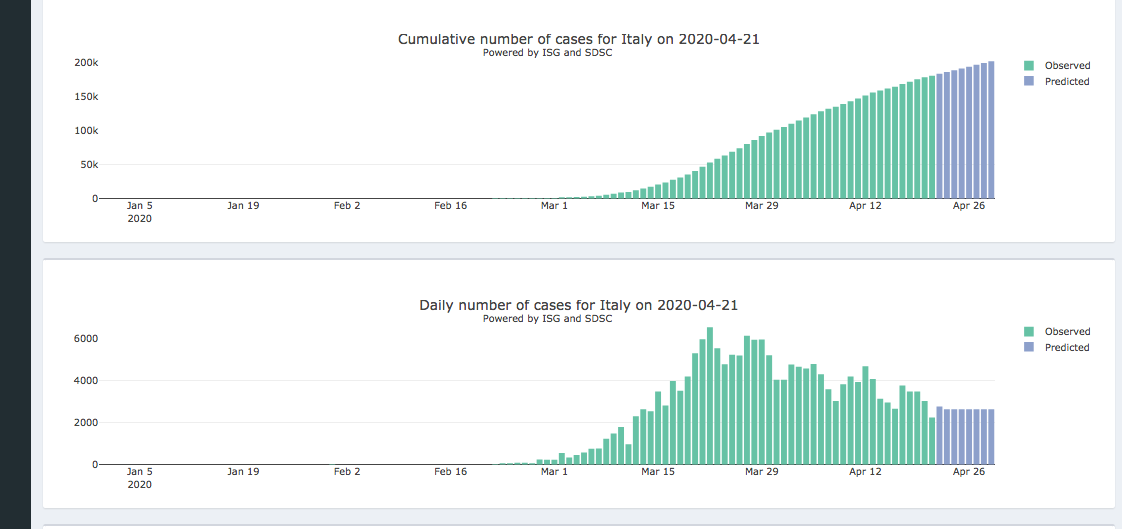Click 'Powered by ISG and SDSC' under daily title
This screenshot has width=1122, height=529.
tap(547, 319)
